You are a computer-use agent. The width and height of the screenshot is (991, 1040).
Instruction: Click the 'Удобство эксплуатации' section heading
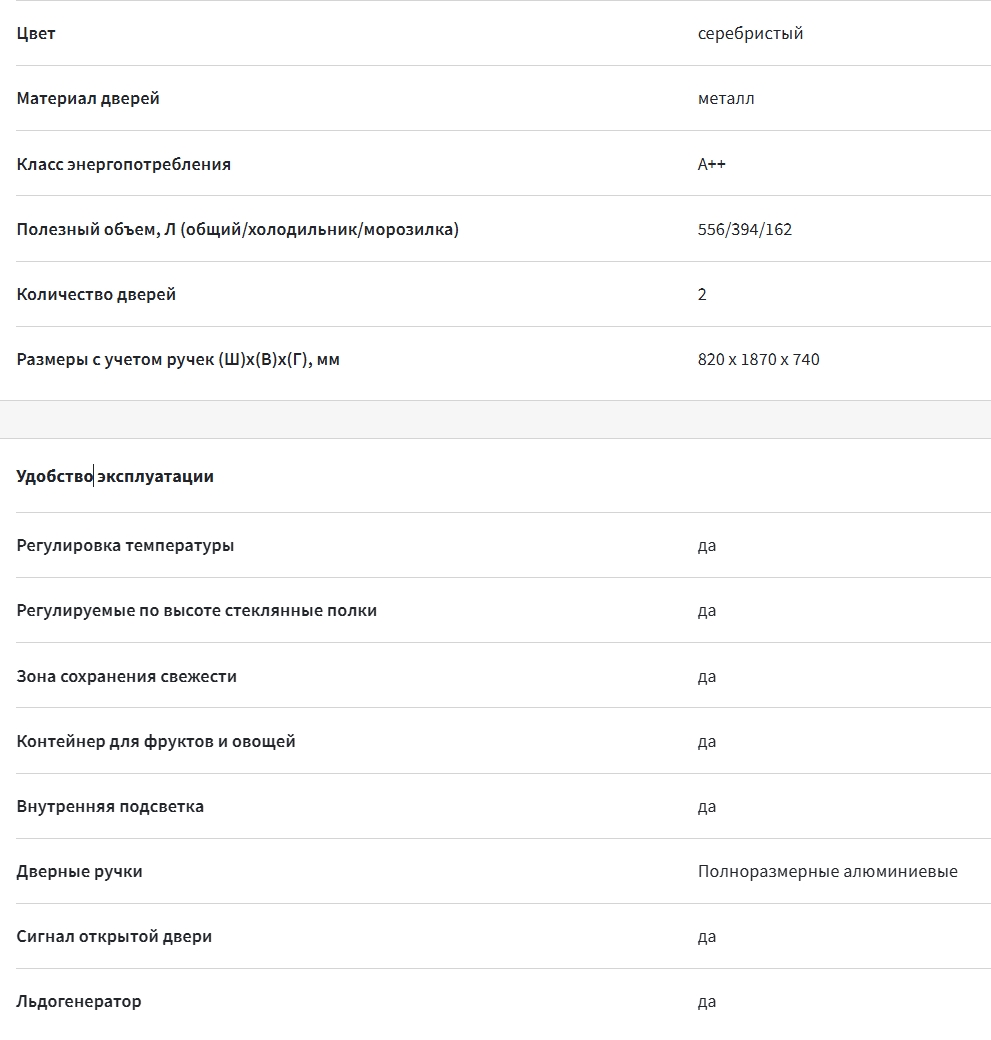tap(115, 476)
